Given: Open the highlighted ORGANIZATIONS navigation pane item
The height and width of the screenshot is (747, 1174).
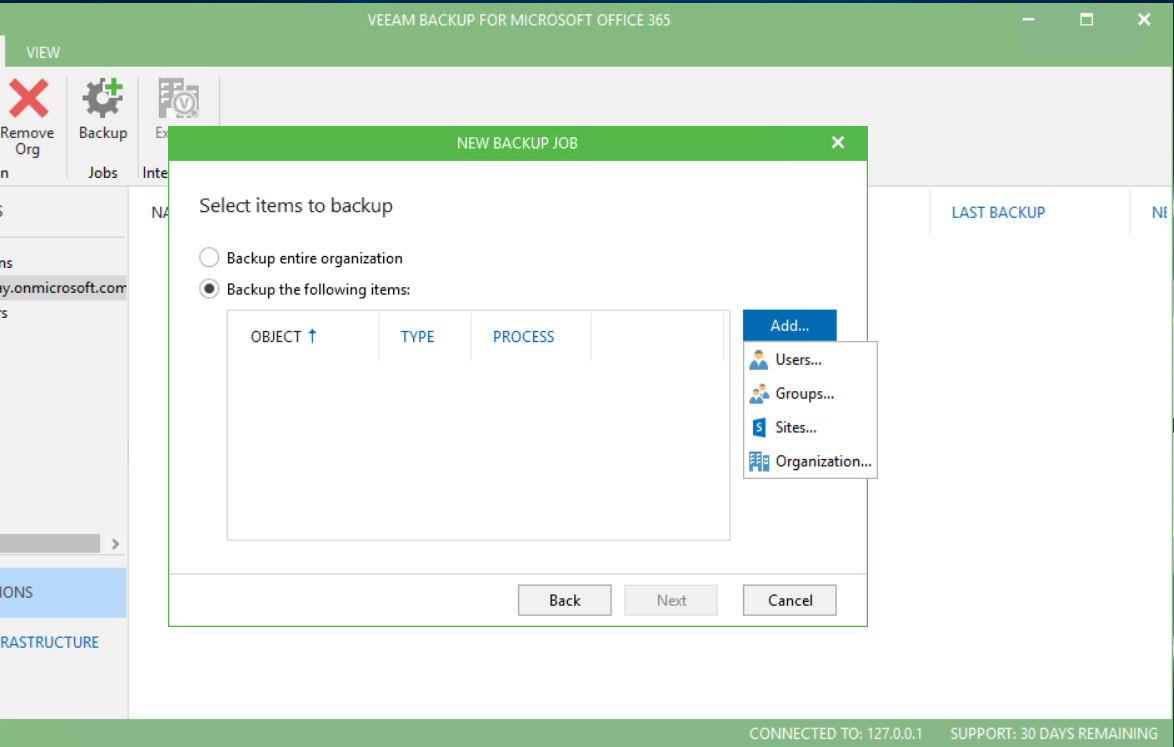Looking at the screenshot, I should (63, 593).
